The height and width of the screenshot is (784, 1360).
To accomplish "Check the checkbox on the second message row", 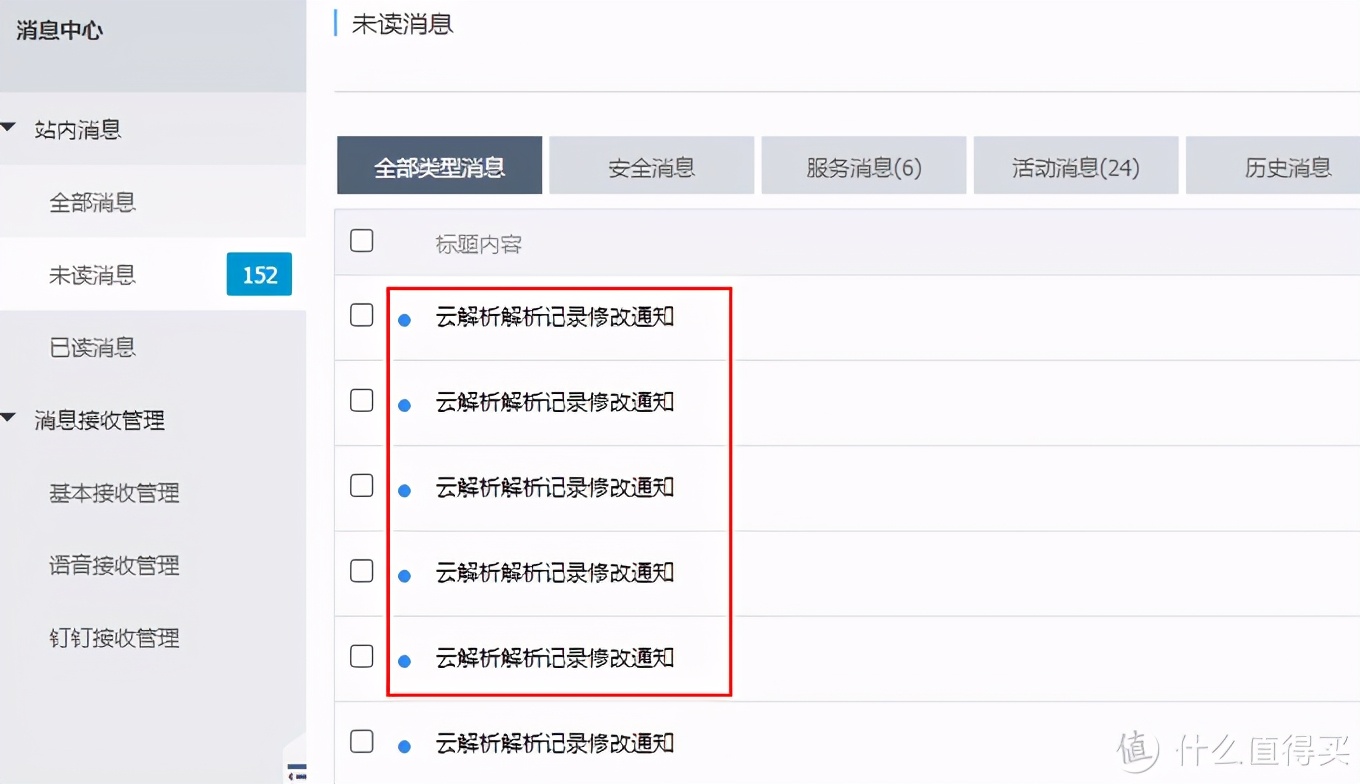I will (361, 399).
